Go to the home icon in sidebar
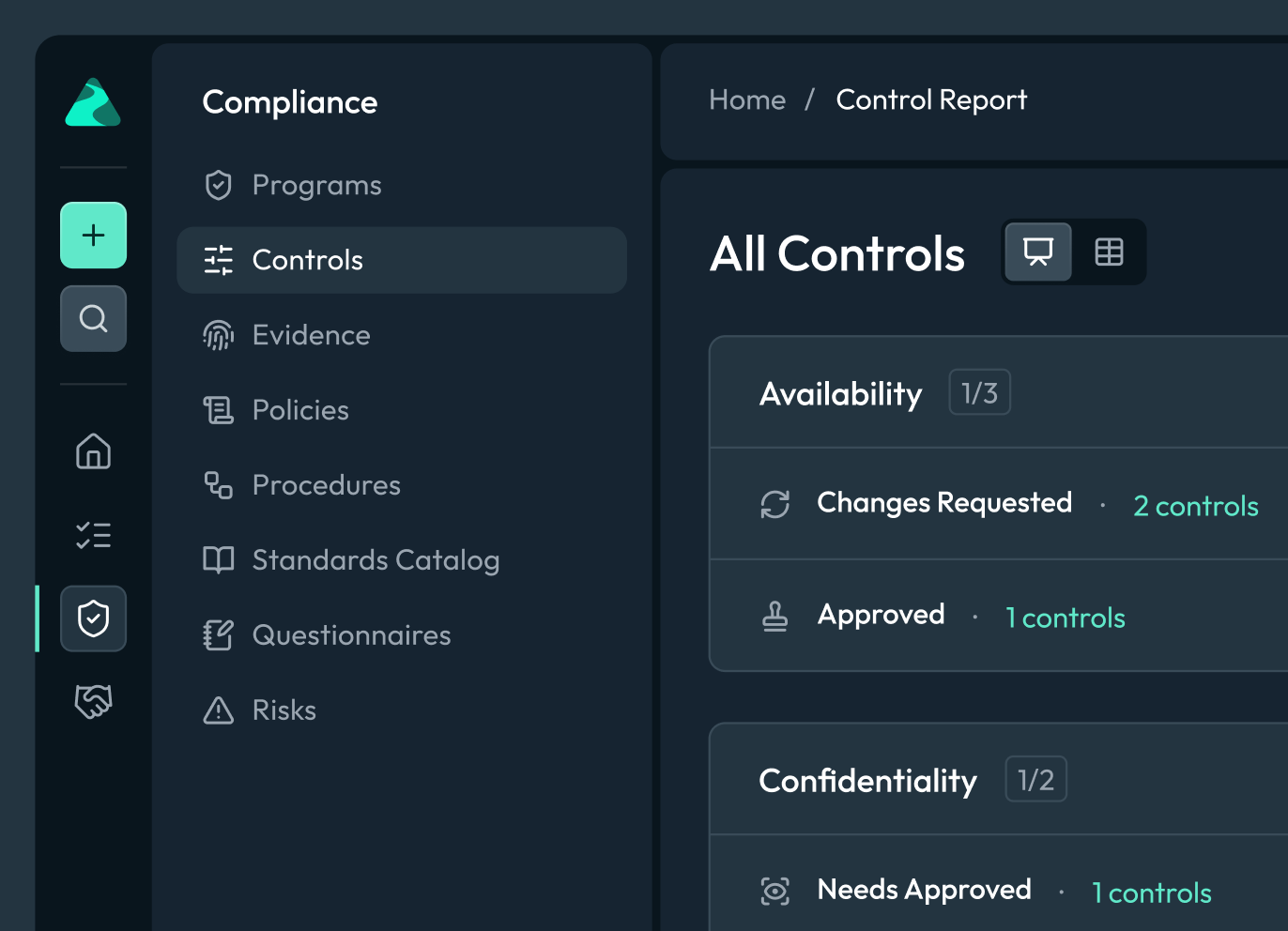The image size is (1288, 931). pyautogui.click(x=93, y=450)
